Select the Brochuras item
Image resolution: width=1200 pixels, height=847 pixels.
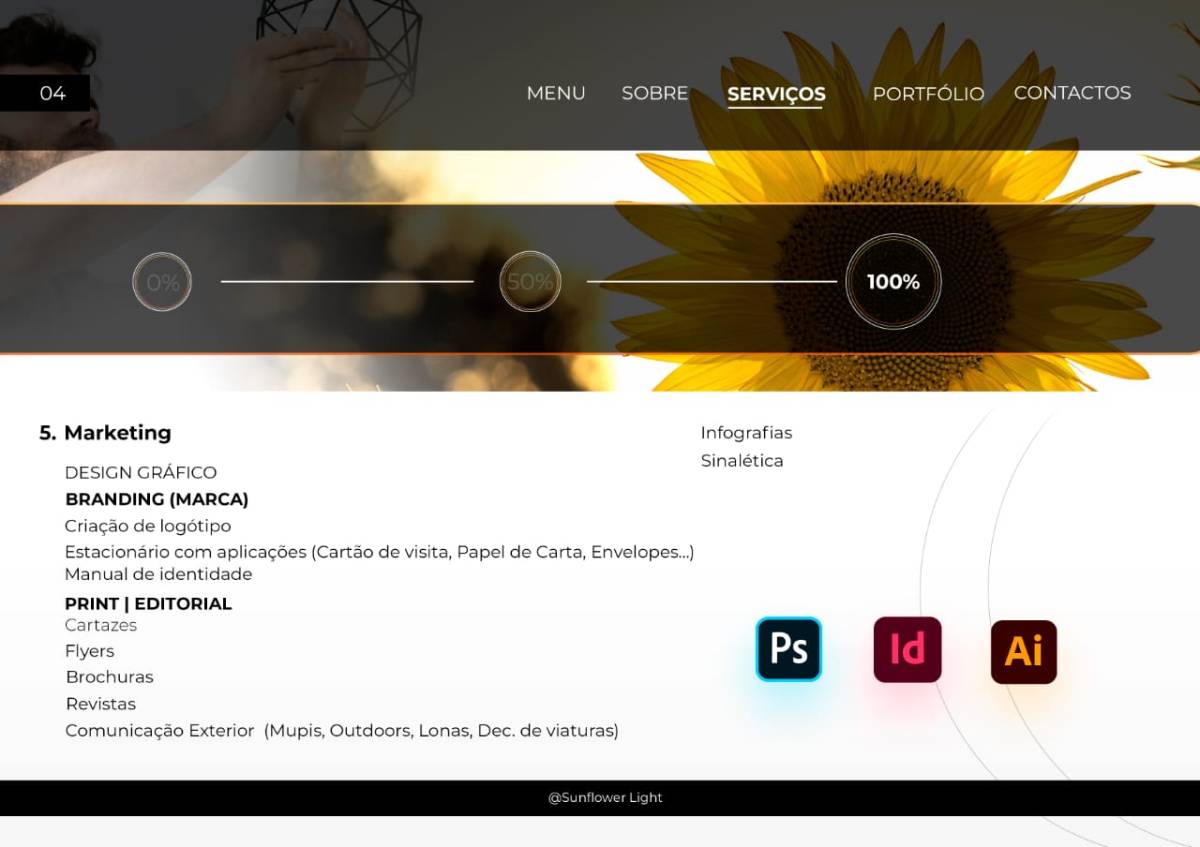pyautogui.click(x=109, y=677)
